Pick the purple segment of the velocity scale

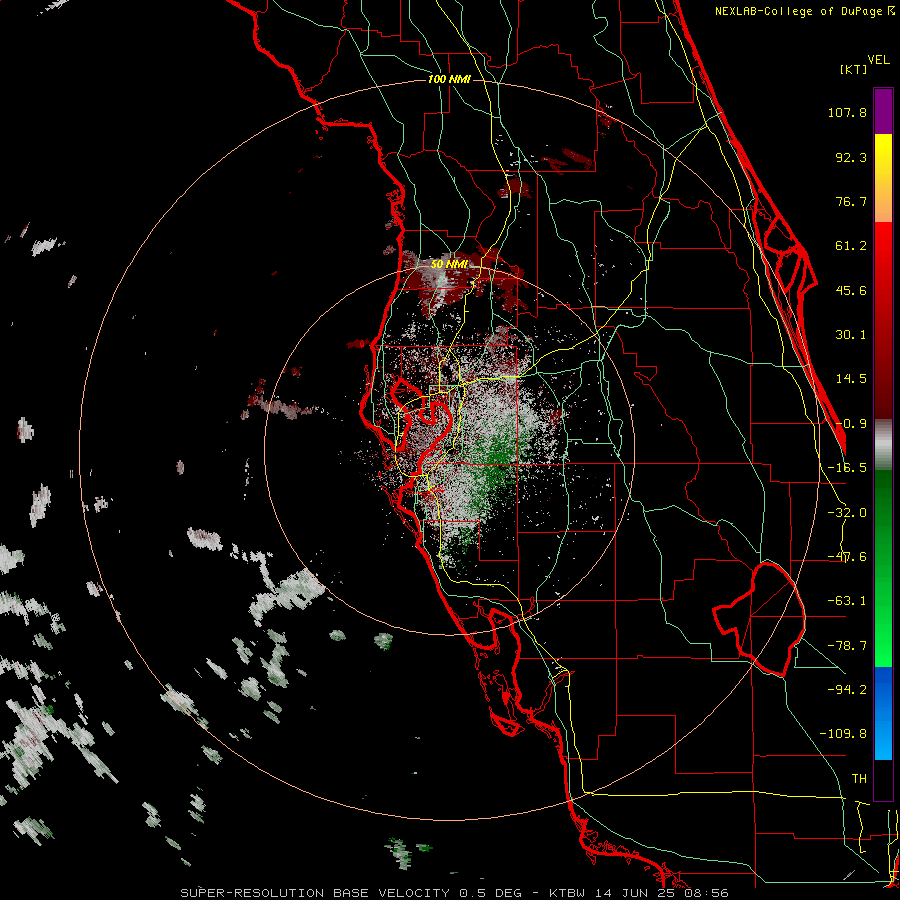click(x=883, y=111)
